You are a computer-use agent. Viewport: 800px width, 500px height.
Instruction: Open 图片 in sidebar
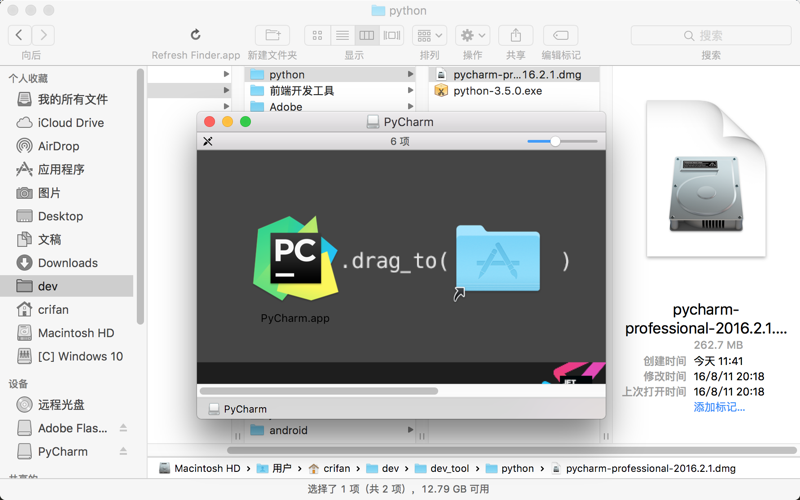pyautogui.click(x=66, y=193)
